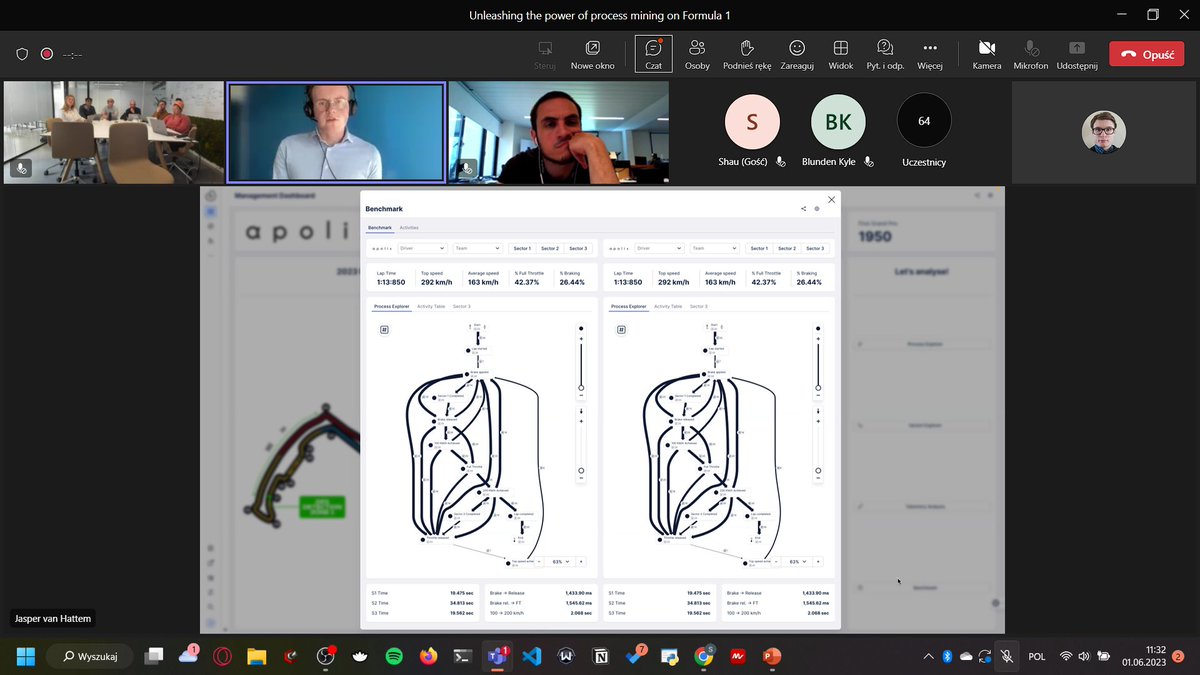Leave the meeting with Opuść button

coord(1146,55)
